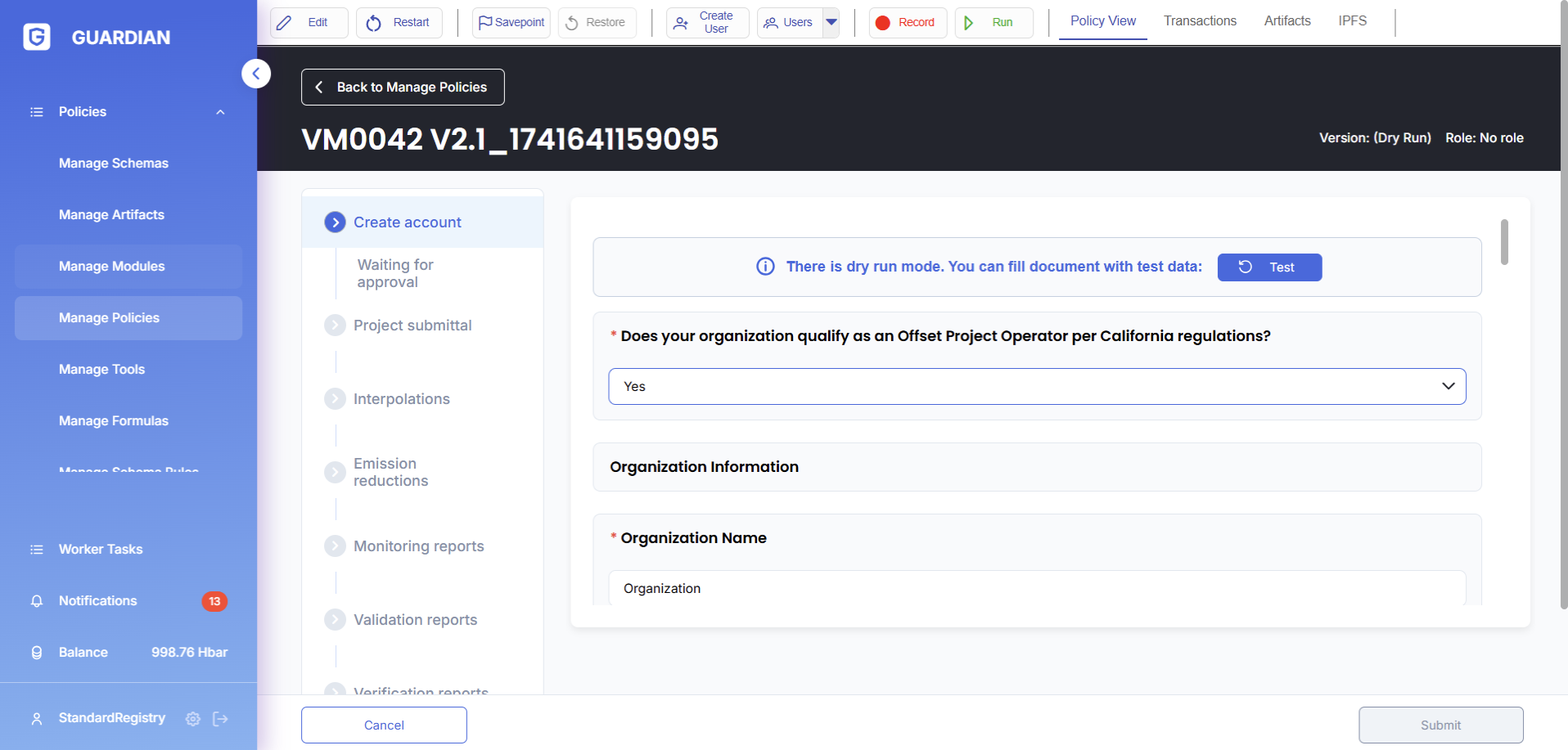Click the Edit pencil toolbar button
1568x750 pixels.
(309, 23)
